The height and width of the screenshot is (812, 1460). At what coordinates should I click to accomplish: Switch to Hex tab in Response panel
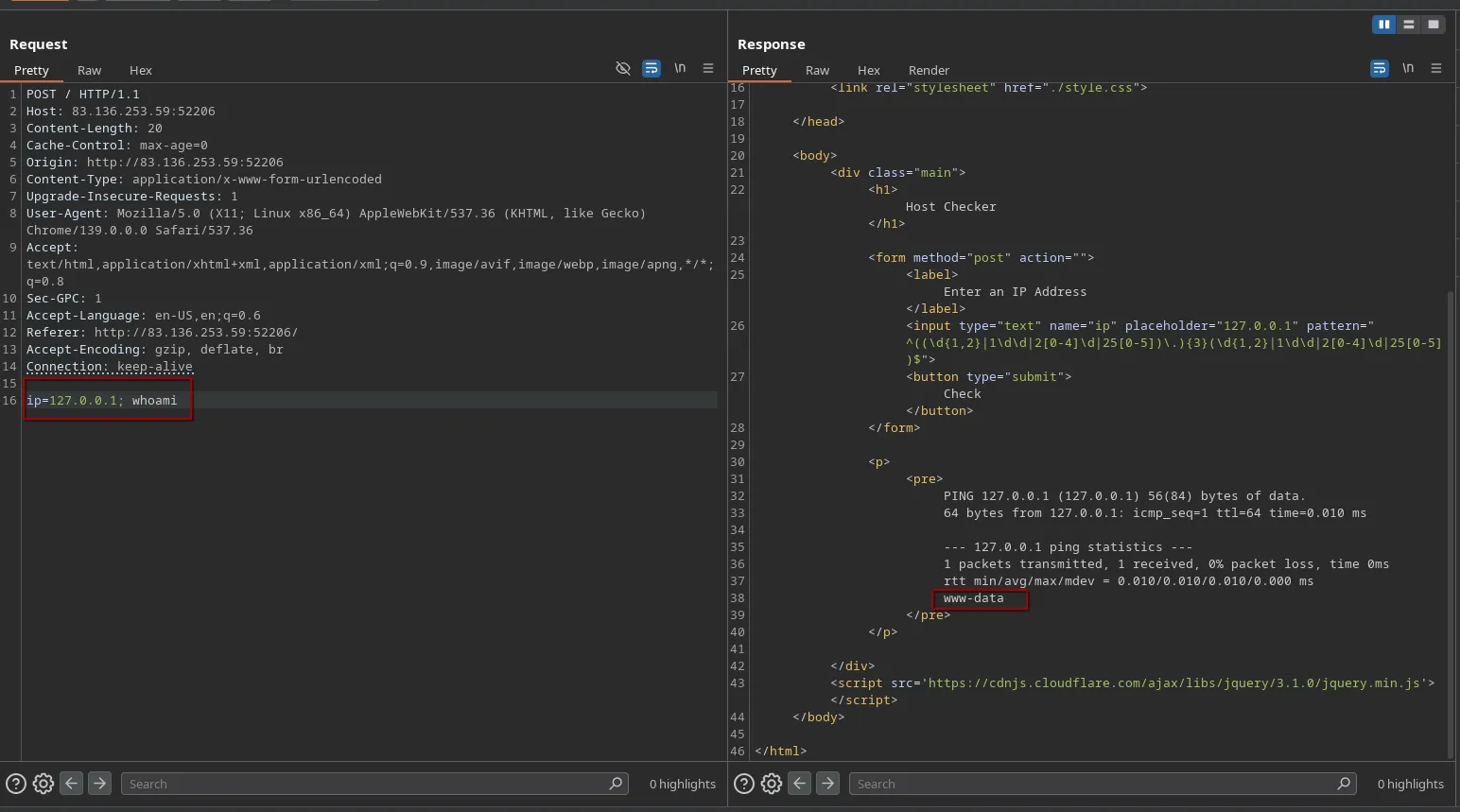(x=869, y=70)
